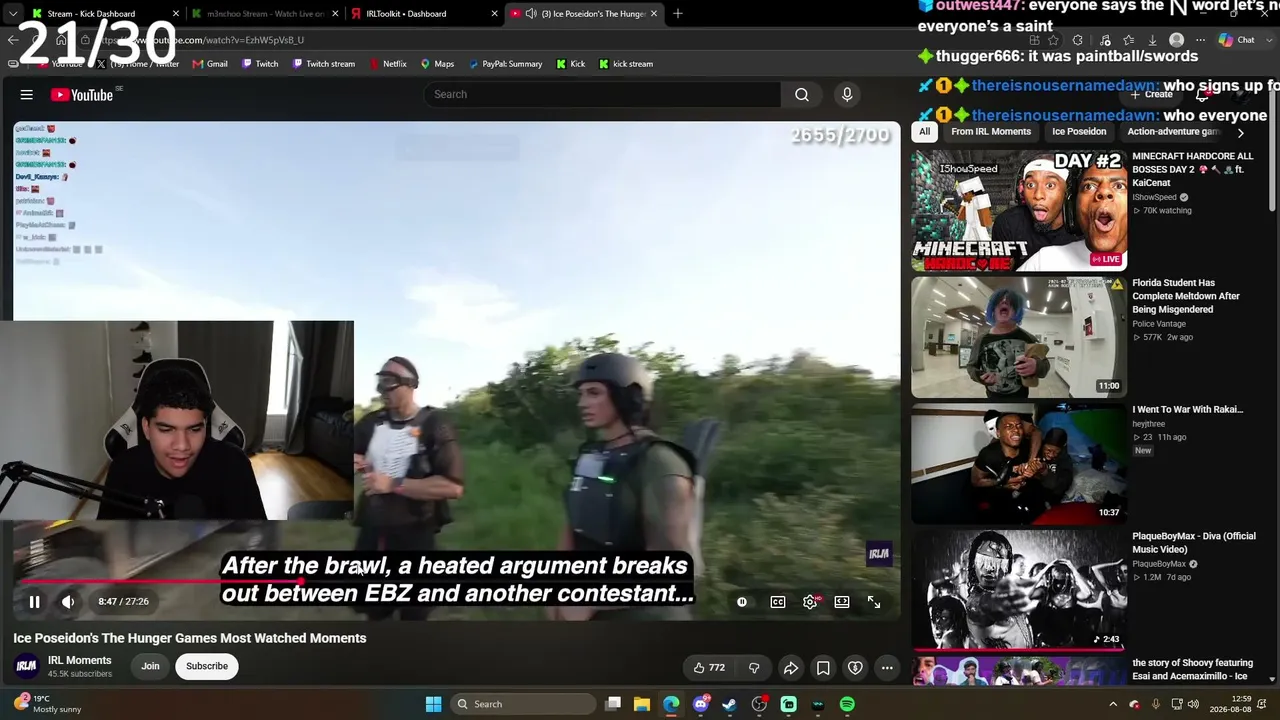Open PlaqueBoyMax Diva music video thumbnail
This screenshot has width=1280, height=720.
1019,590
